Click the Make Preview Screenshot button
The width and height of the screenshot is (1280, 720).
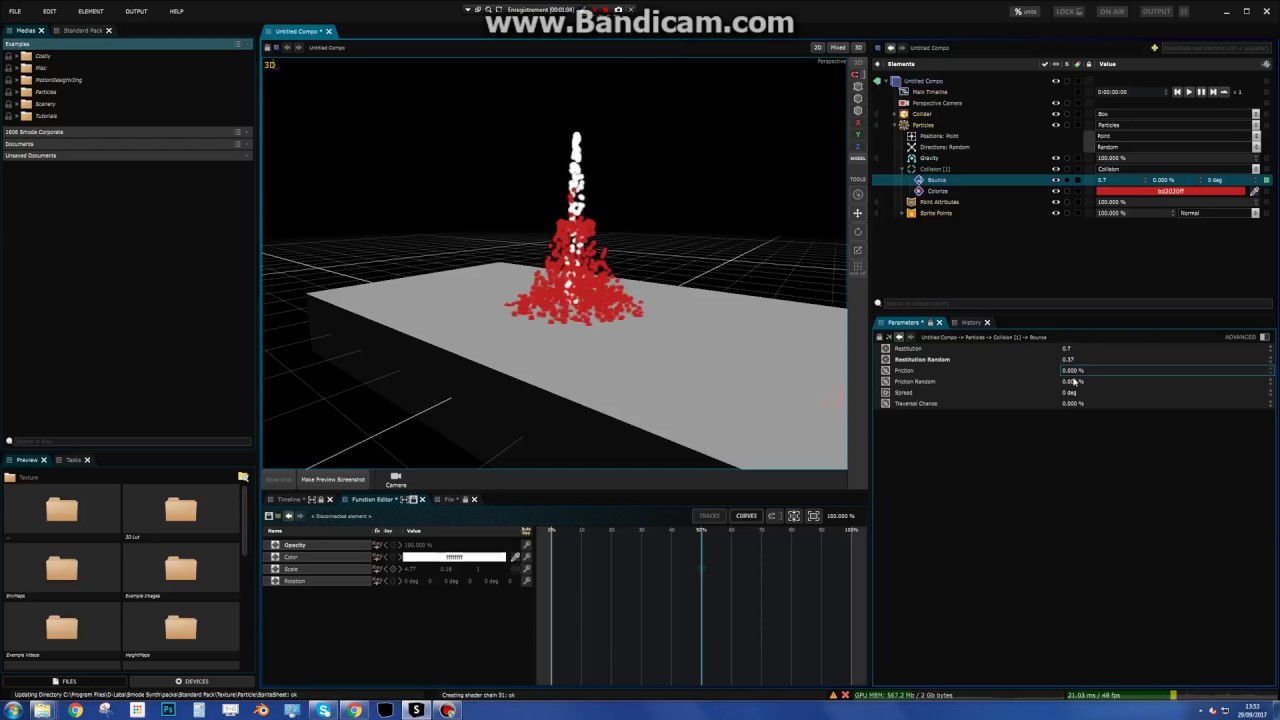(333, 480)
